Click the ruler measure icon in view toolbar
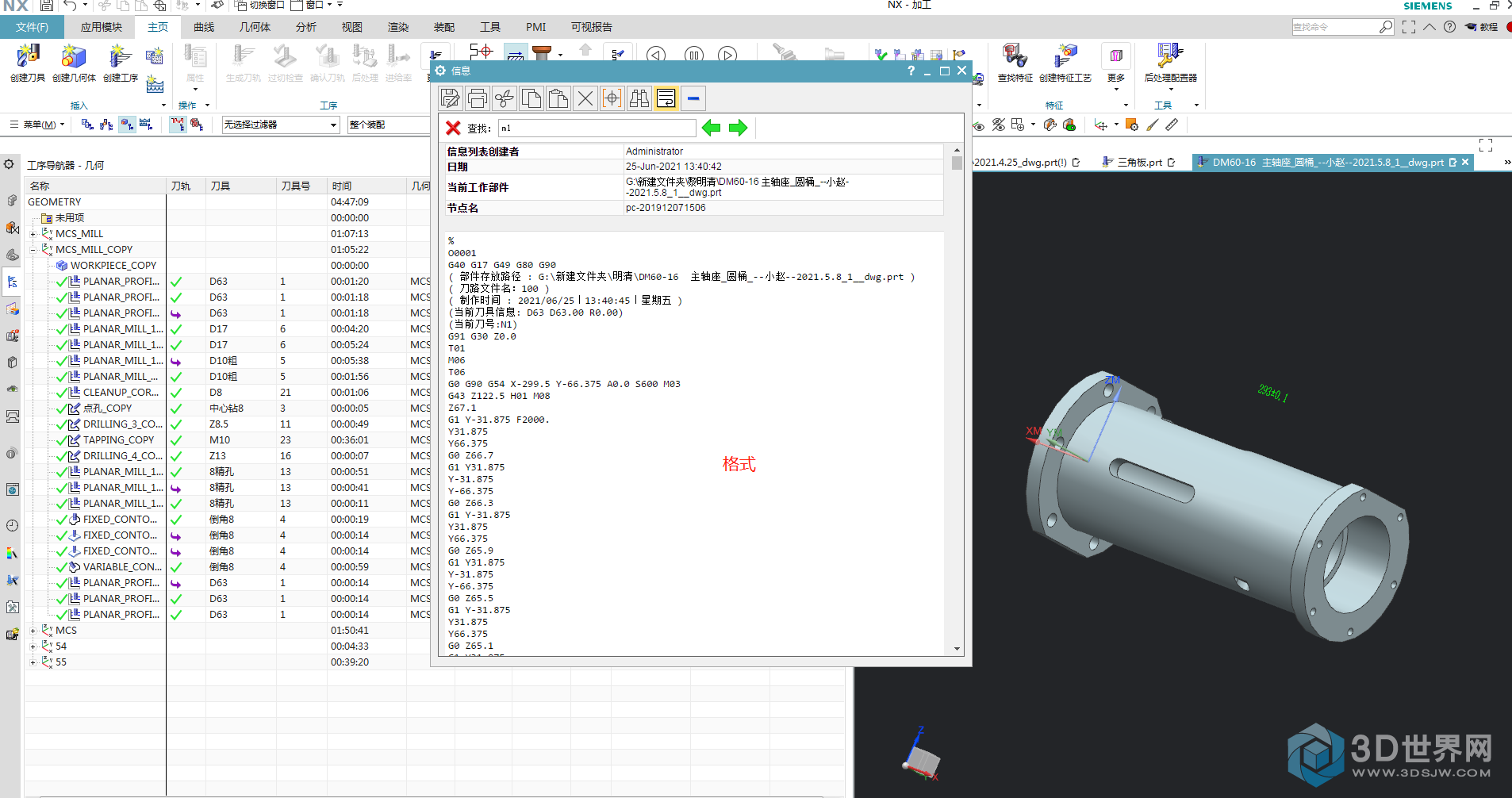Viewport: 1512px width, 798px height. pyautogui.click(x=1172, y=125)
